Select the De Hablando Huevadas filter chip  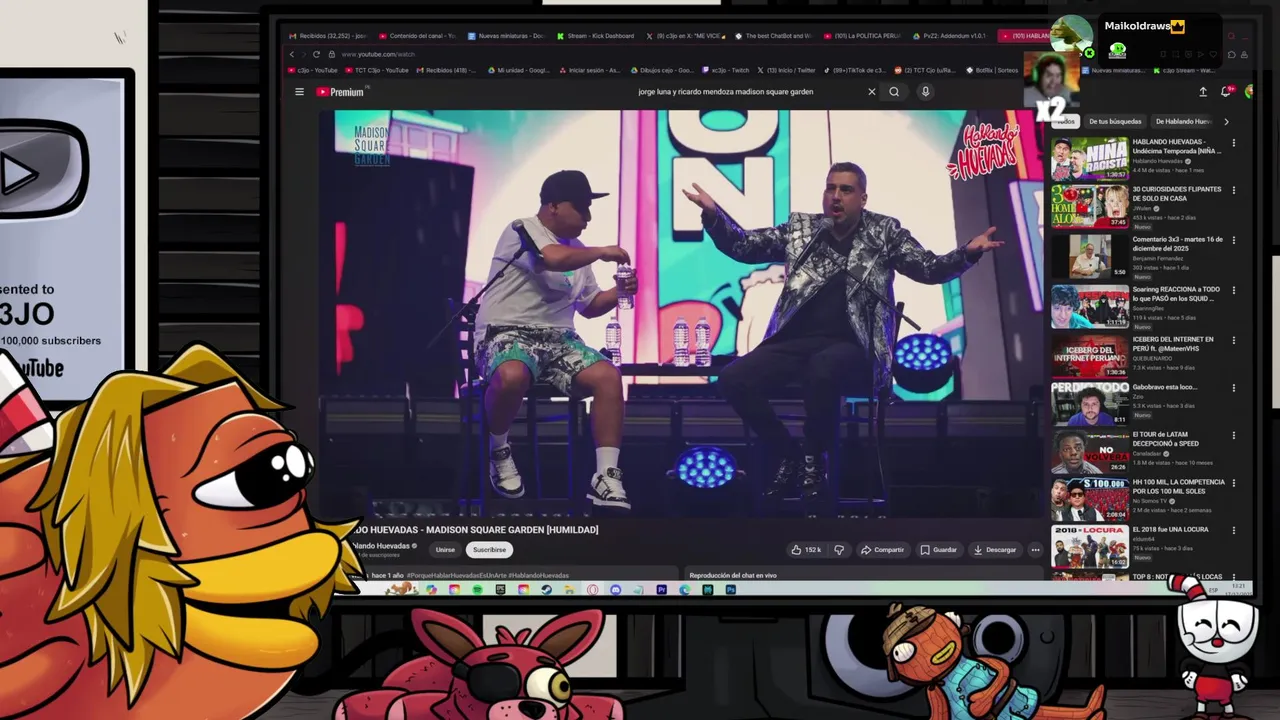[x=1183, y=122]
